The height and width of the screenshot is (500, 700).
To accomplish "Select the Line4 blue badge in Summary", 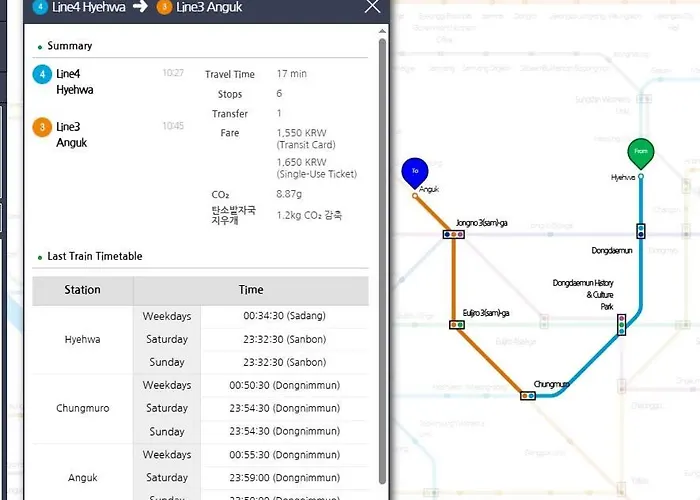I will click(42, 74).
